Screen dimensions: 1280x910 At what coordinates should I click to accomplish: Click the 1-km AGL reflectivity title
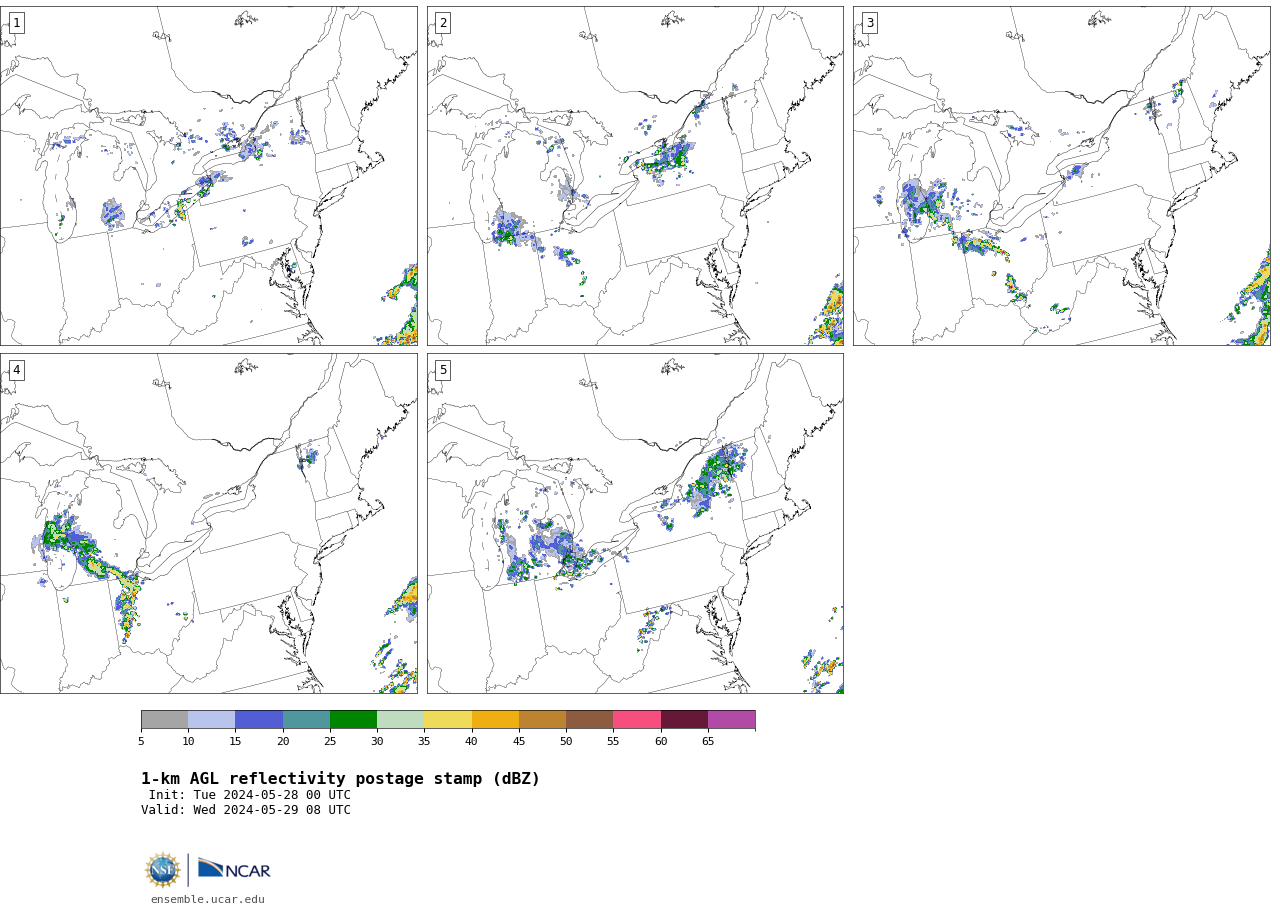340,779
